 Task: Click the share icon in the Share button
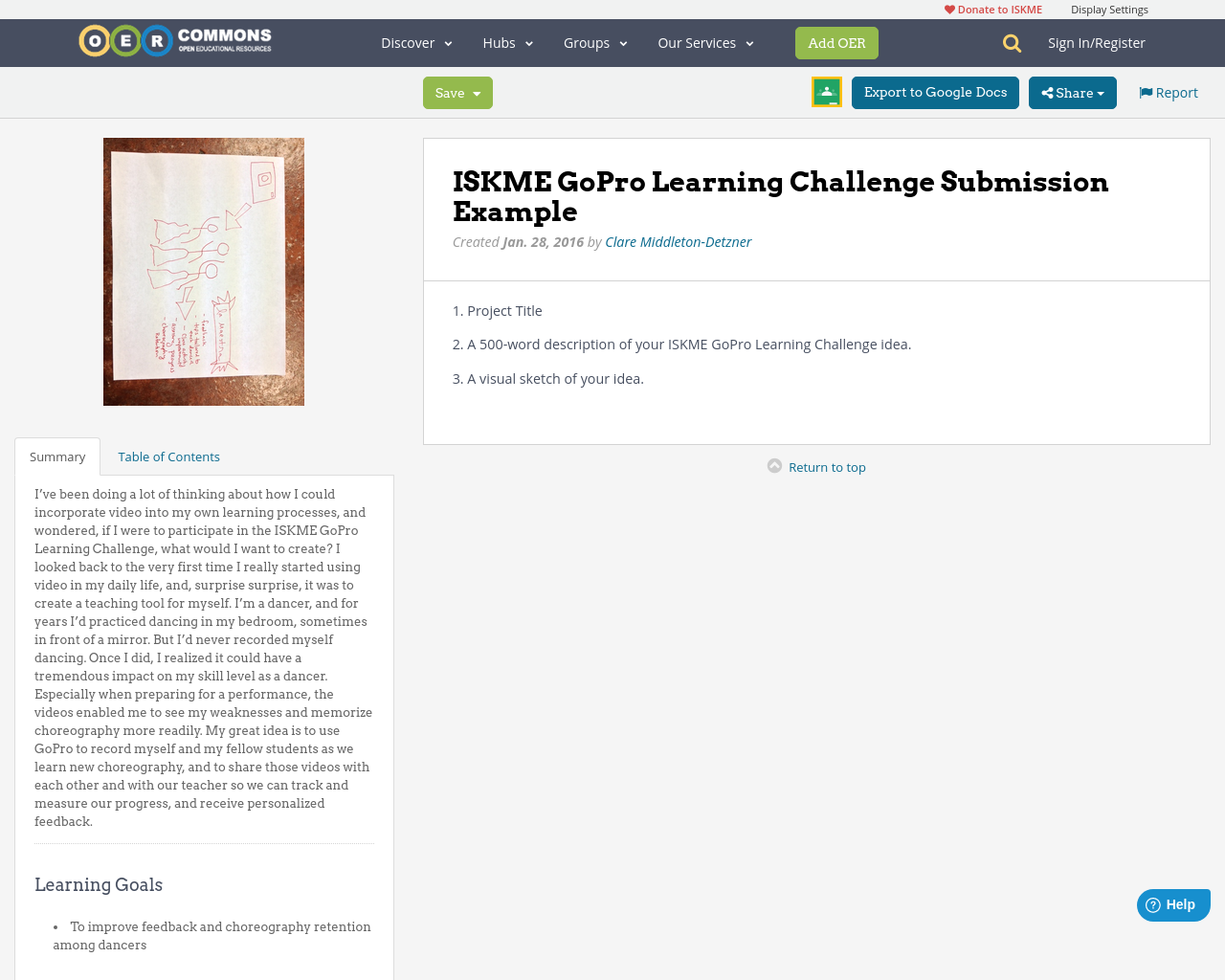click(x=1050, y=91)
